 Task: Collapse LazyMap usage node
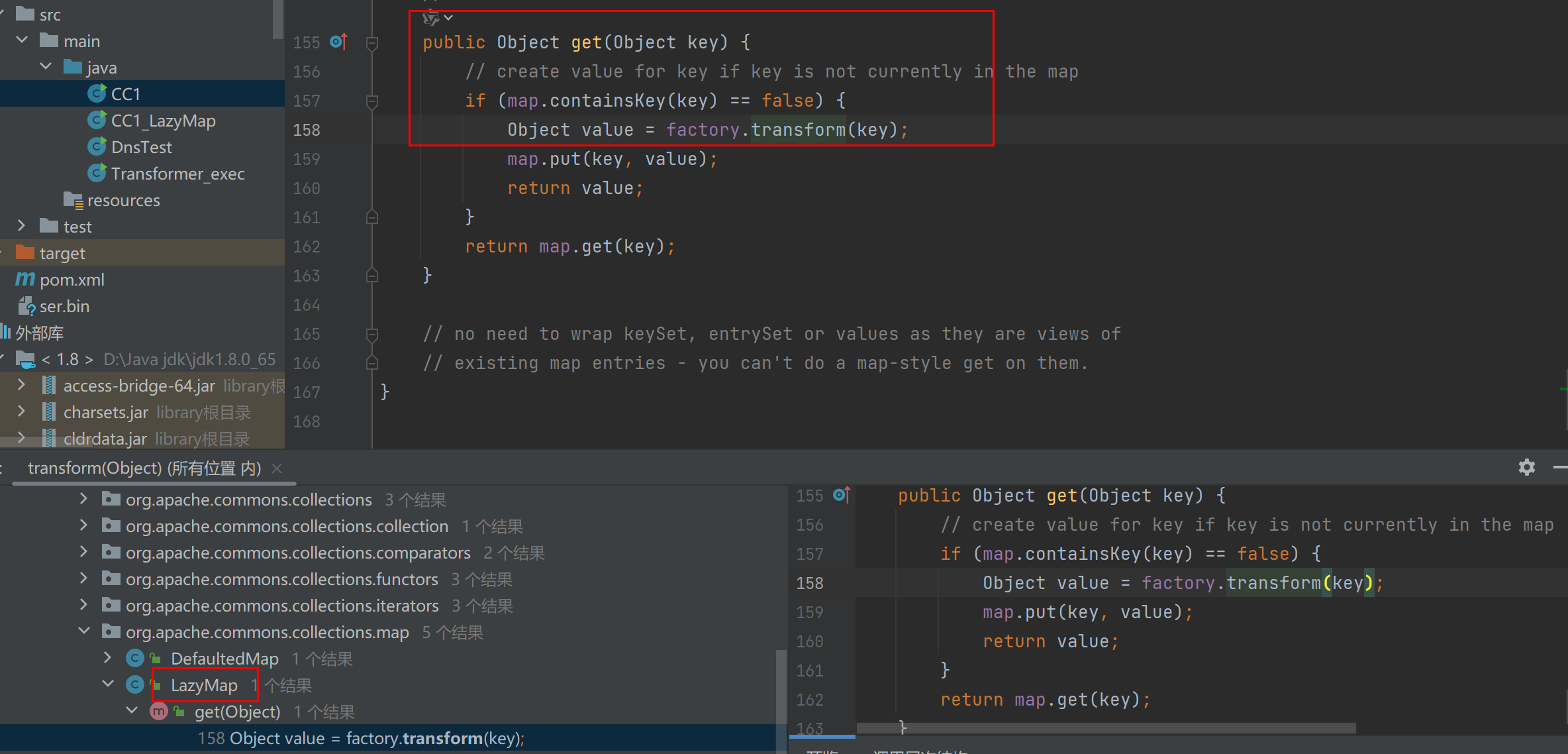pos(107,684)
